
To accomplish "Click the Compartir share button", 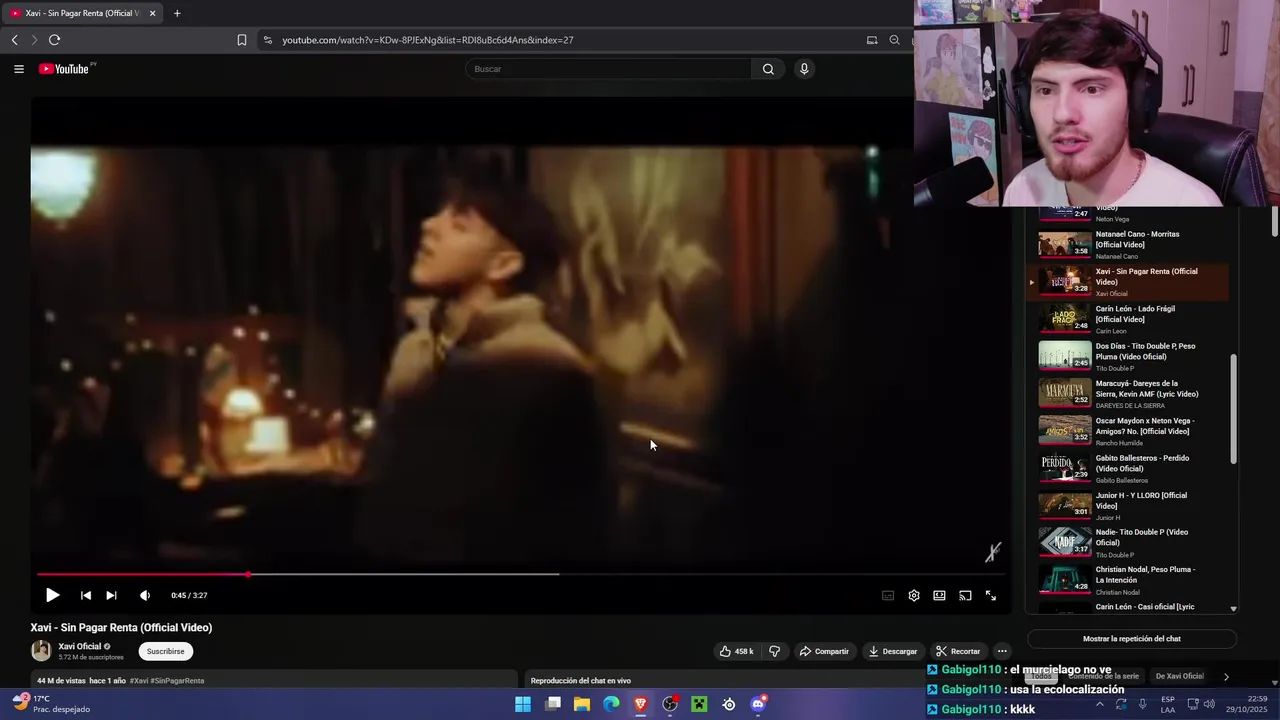I will click(x=824, y=651).
